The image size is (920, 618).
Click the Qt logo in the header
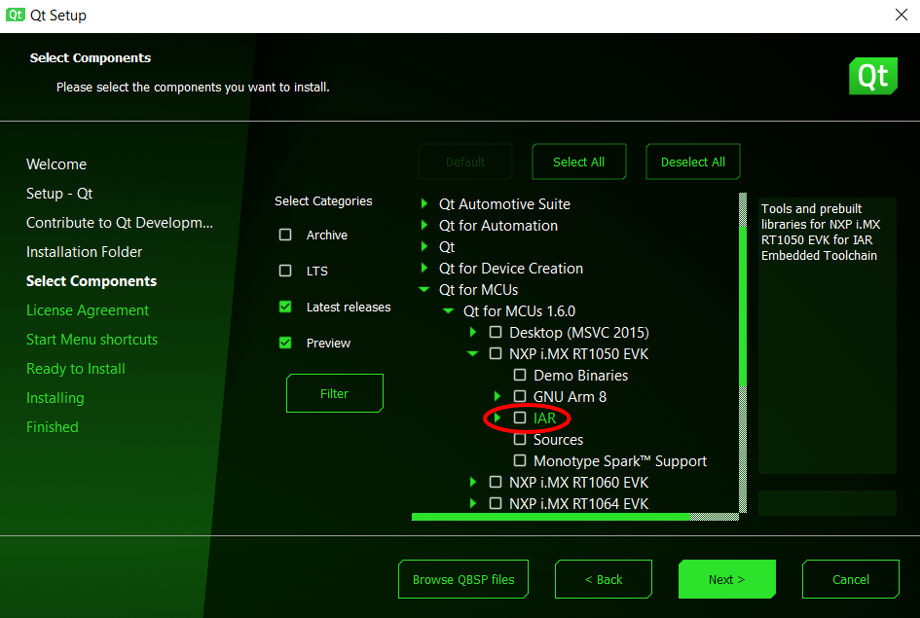click(x=872, y=77)
